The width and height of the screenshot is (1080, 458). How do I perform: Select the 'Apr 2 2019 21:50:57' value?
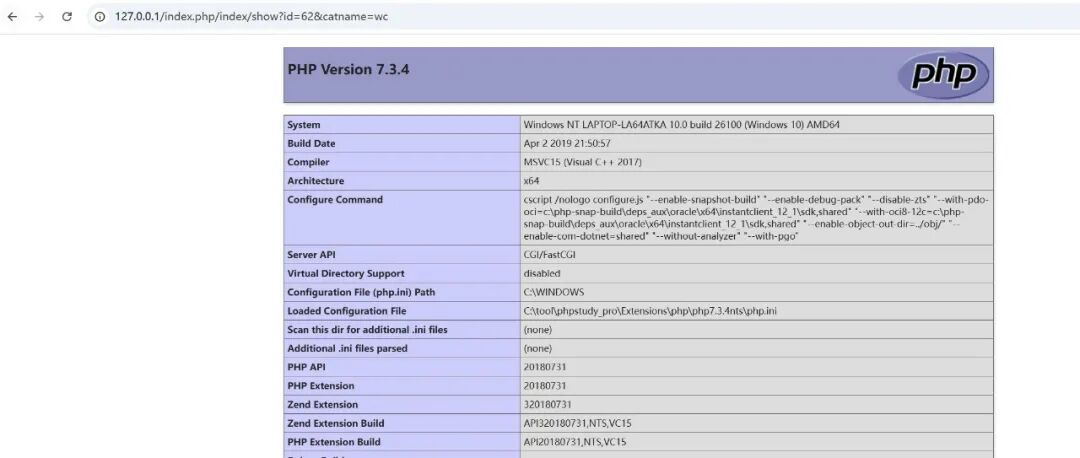click(567, 143)
